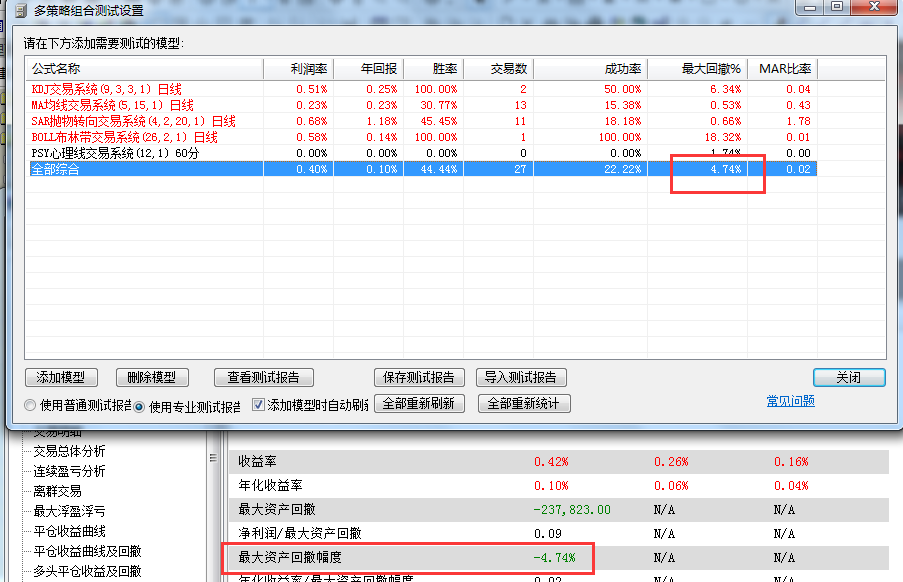Toggle 添加模型时自动刷新 checkbox
Screen dimensions: 903x582
pyautogui.click(x=259, y=405)
